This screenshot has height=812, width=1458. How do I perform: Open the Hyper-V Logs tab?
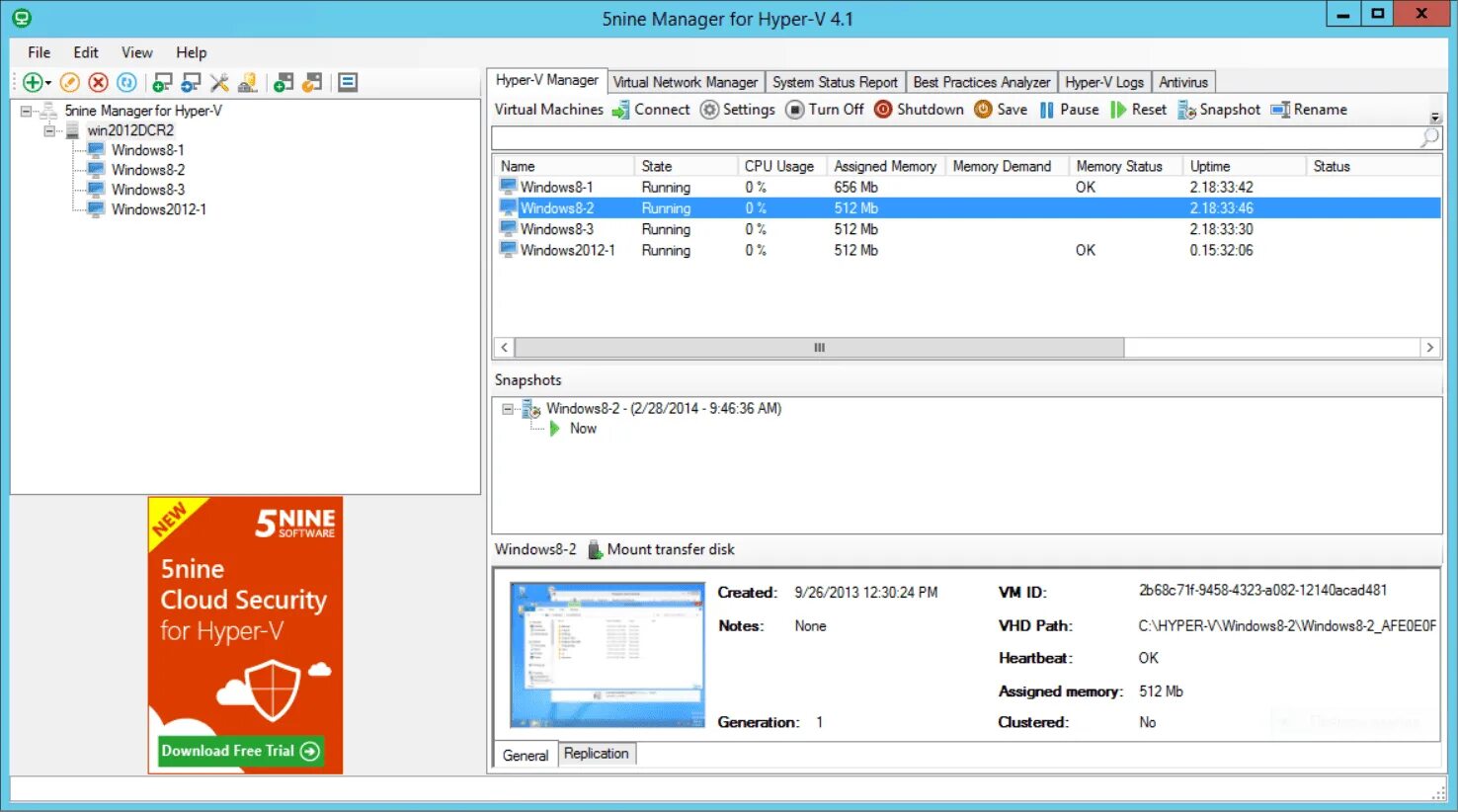[1104, 82]
